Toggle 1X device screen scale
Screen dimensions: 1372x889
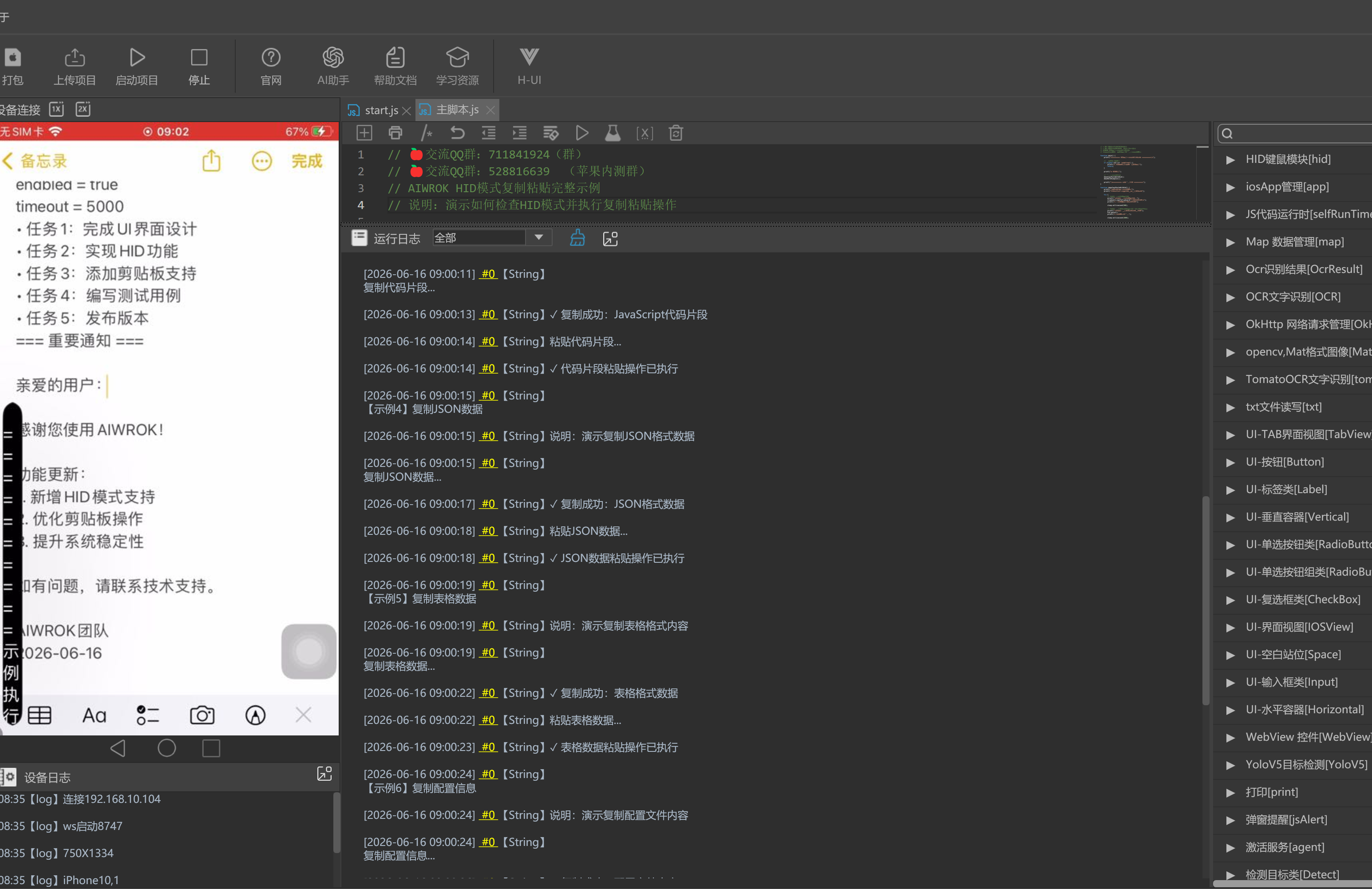coord(56,109)
